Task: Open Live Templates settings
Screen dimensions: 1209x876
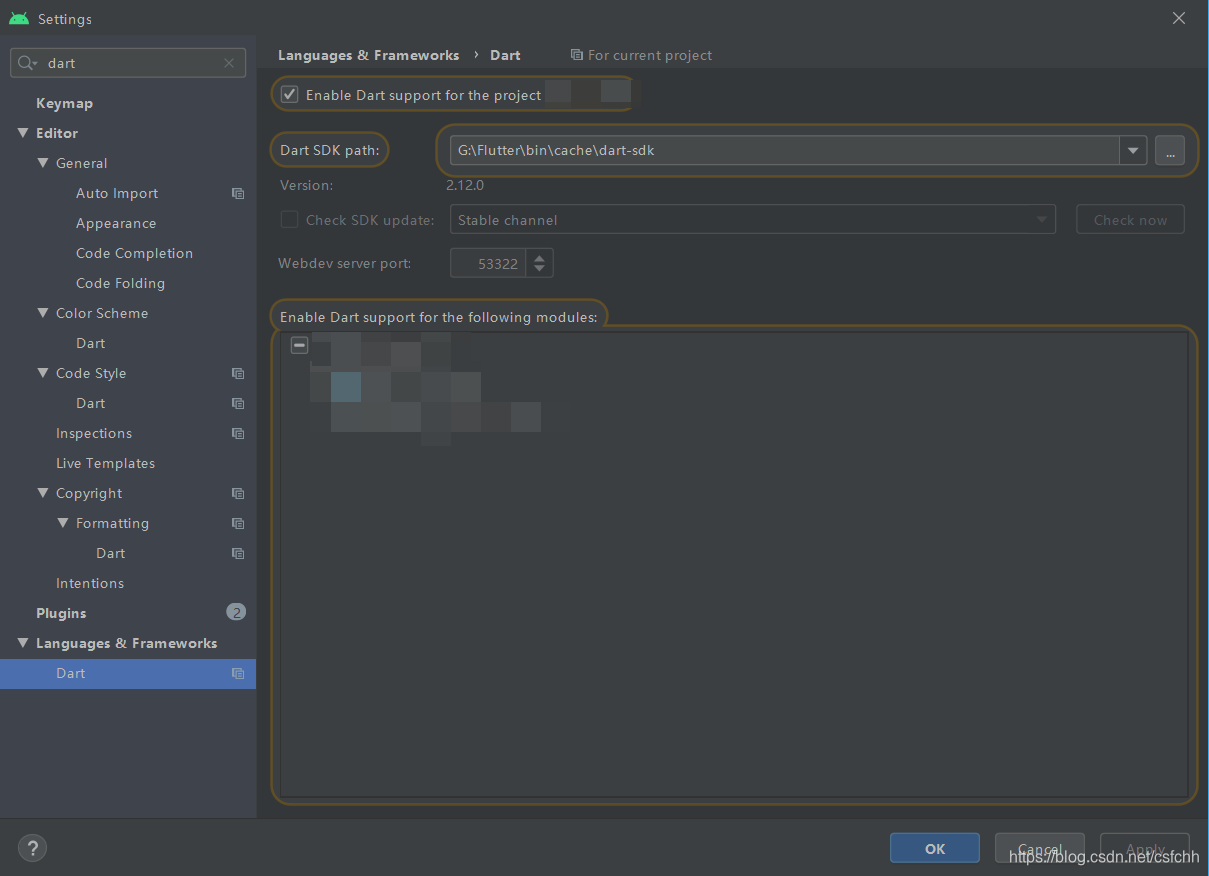Action: (105, 463)
